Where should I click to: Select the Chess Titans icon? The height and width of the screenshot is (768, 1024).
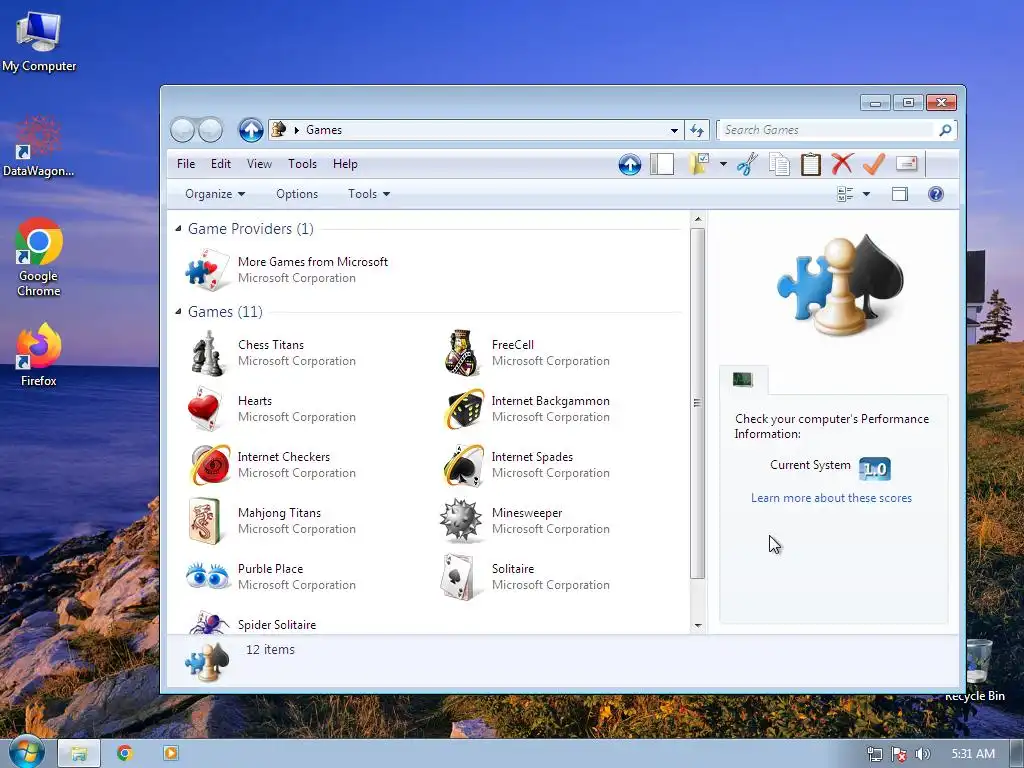[208, 353]
